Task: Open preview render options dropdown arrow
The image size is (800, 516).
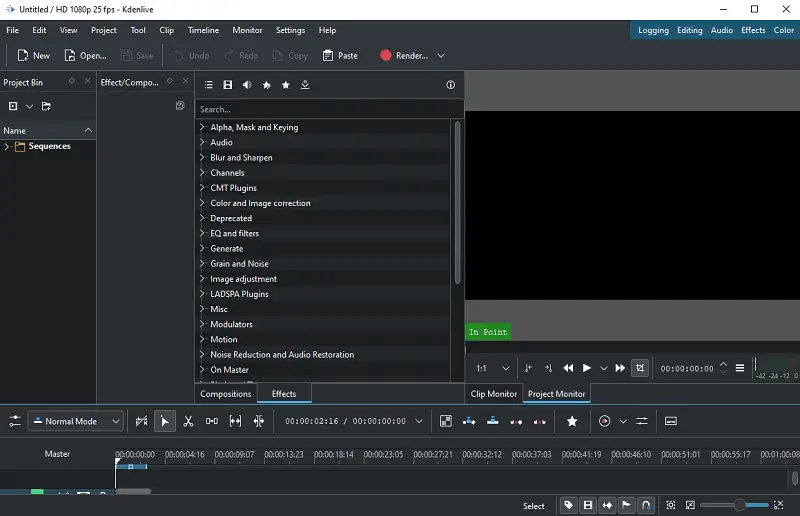Action: tap(623, 421)
